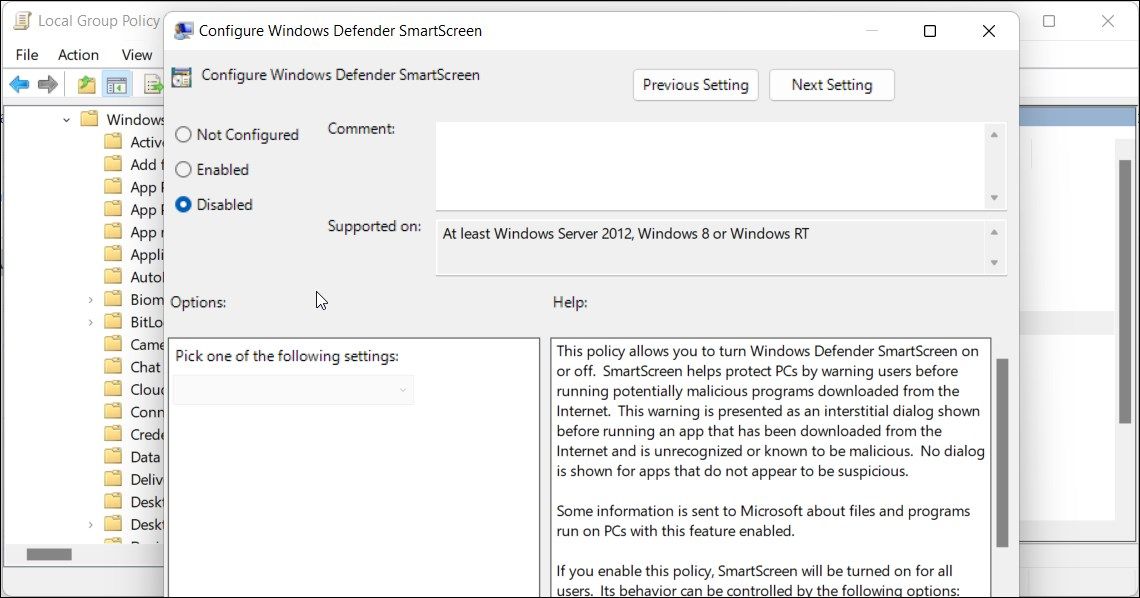Screen dimensions: 1140x598
Task: Select the Disabled radio button
Action: pyautogui.click(x=183, y=204)
